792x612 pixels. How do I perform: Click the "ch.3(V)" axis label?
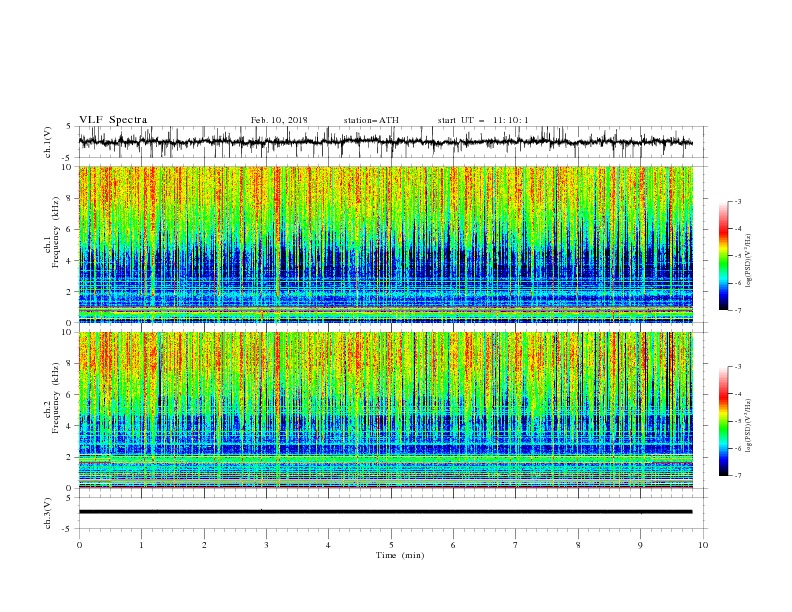pyautogui.click(x=48, y=513)
